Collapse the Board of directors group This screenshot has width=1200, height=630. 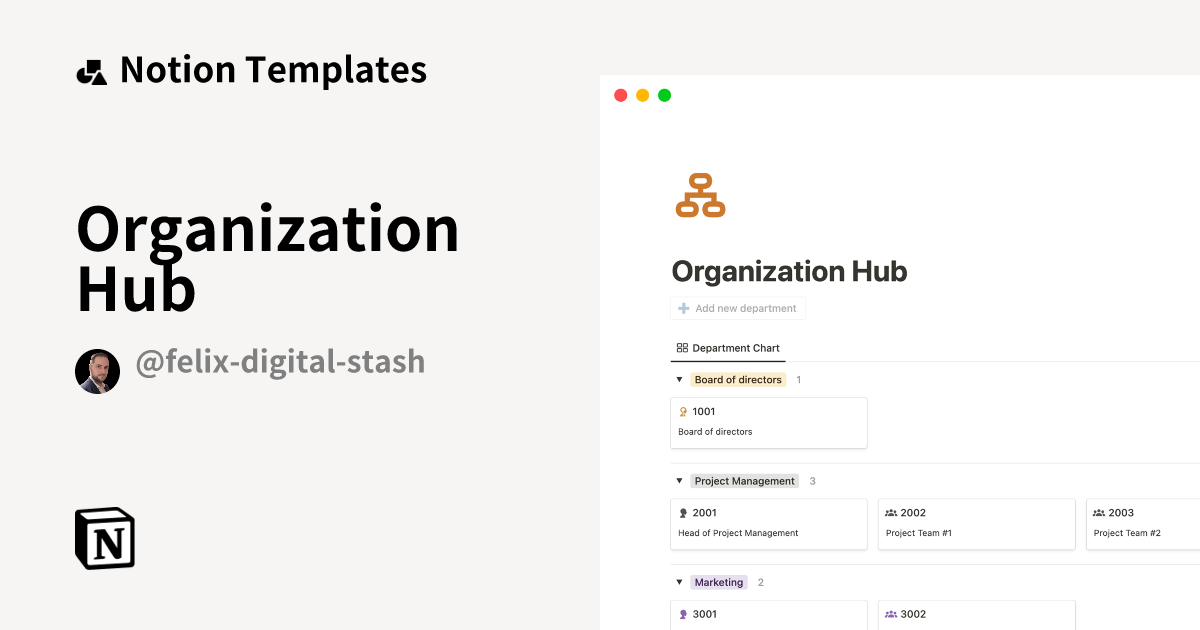(x=678, y=379)
